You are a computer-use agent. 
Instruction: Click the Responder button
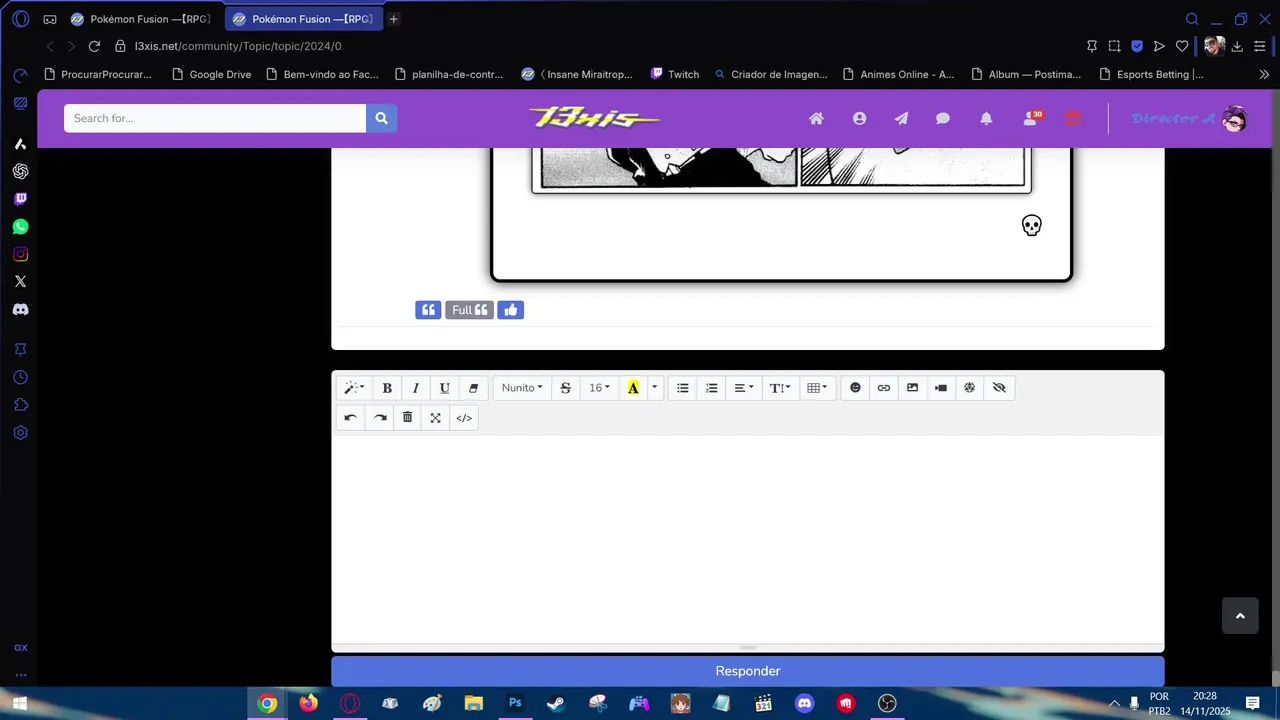[x=748, y=671]
